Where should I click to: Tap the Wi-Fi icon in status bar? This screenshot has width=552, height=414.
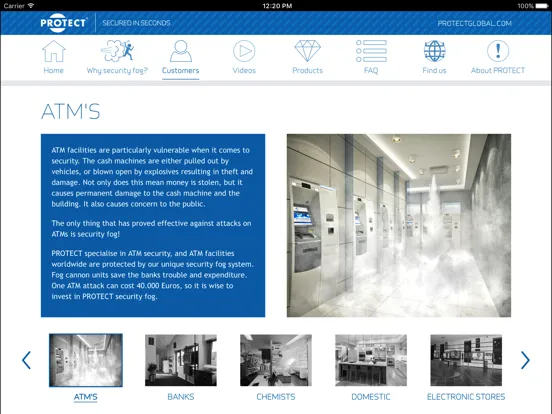[x=31, y=5]
